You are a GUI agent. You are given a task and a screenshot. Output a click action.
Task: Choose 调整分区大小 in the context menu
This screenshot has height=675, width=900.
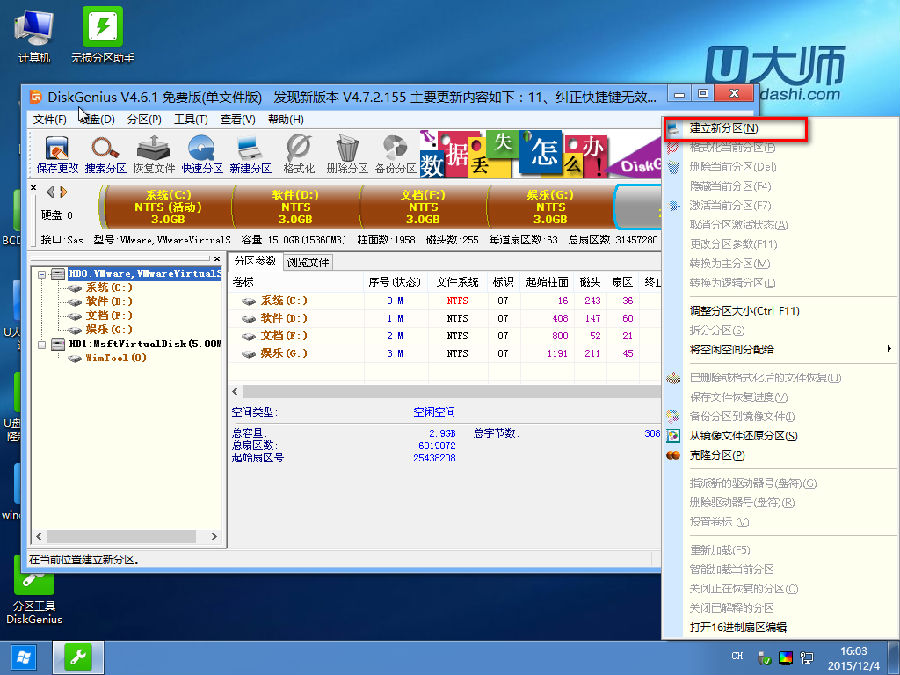pos(744,311)
